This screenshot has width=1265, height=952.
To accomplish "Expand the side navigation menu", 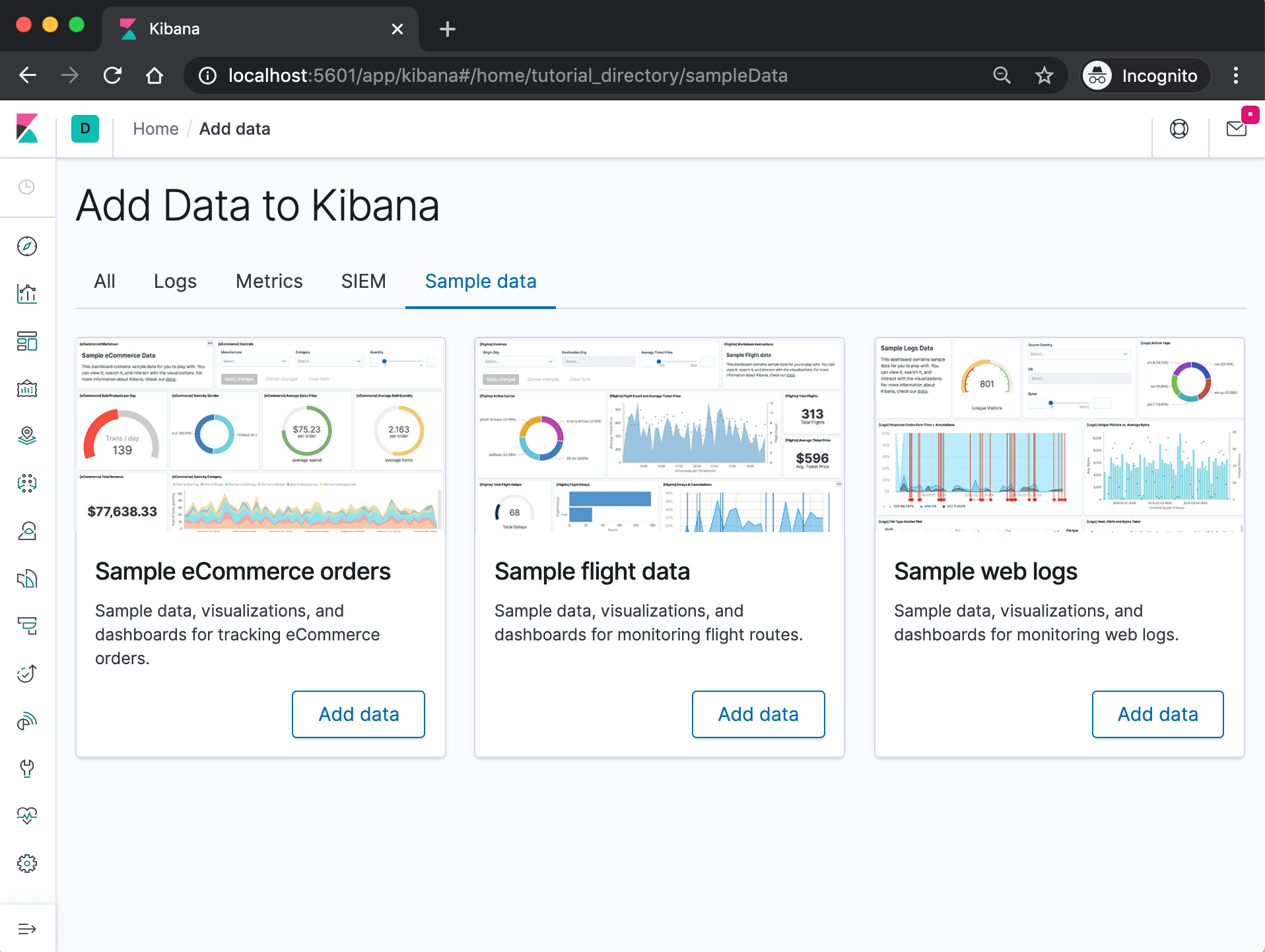I will (27, 929).
